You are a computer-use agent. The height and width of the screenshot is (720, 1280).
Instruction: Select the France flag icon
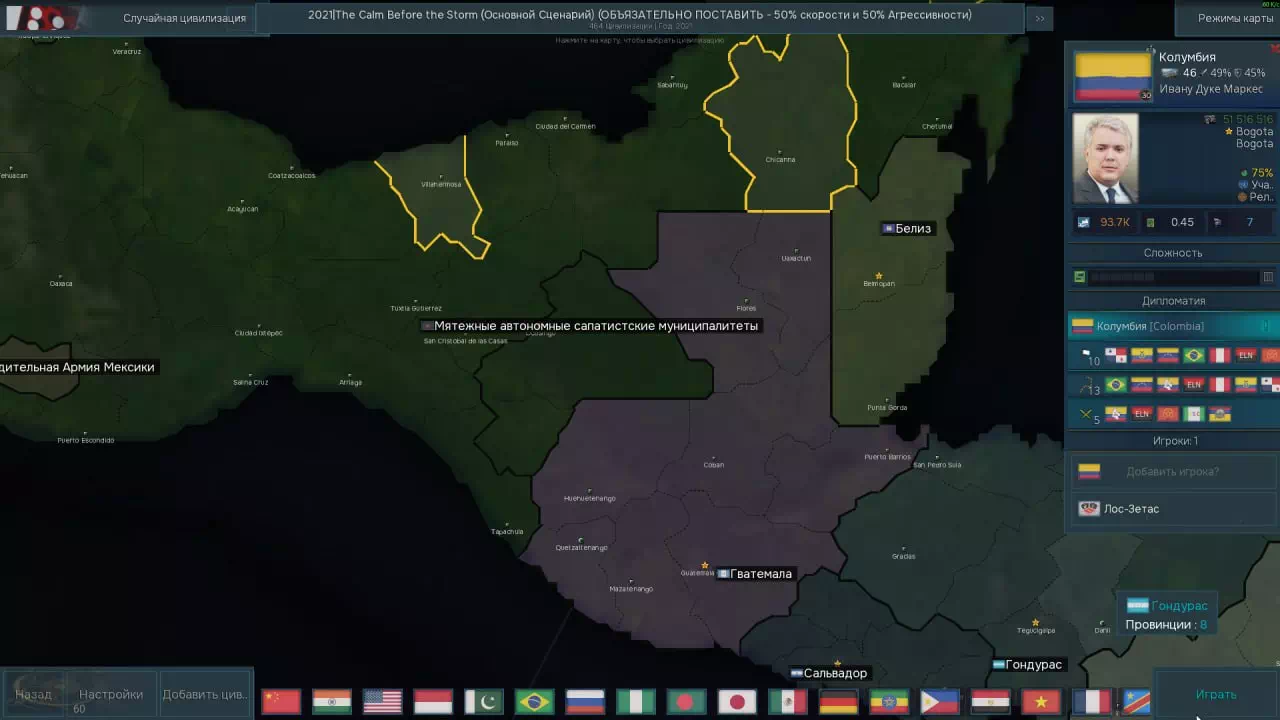1092,702
